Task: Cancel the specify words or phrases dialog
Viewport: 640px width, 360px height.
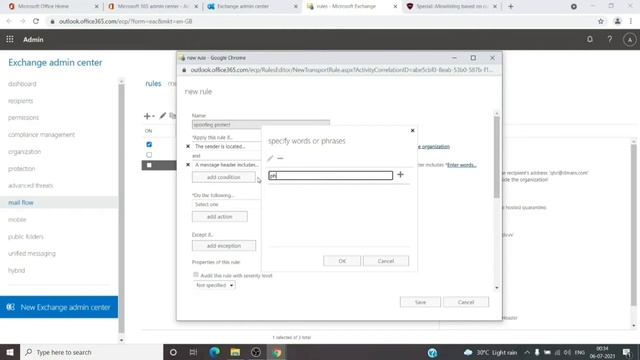Action: 386,261
